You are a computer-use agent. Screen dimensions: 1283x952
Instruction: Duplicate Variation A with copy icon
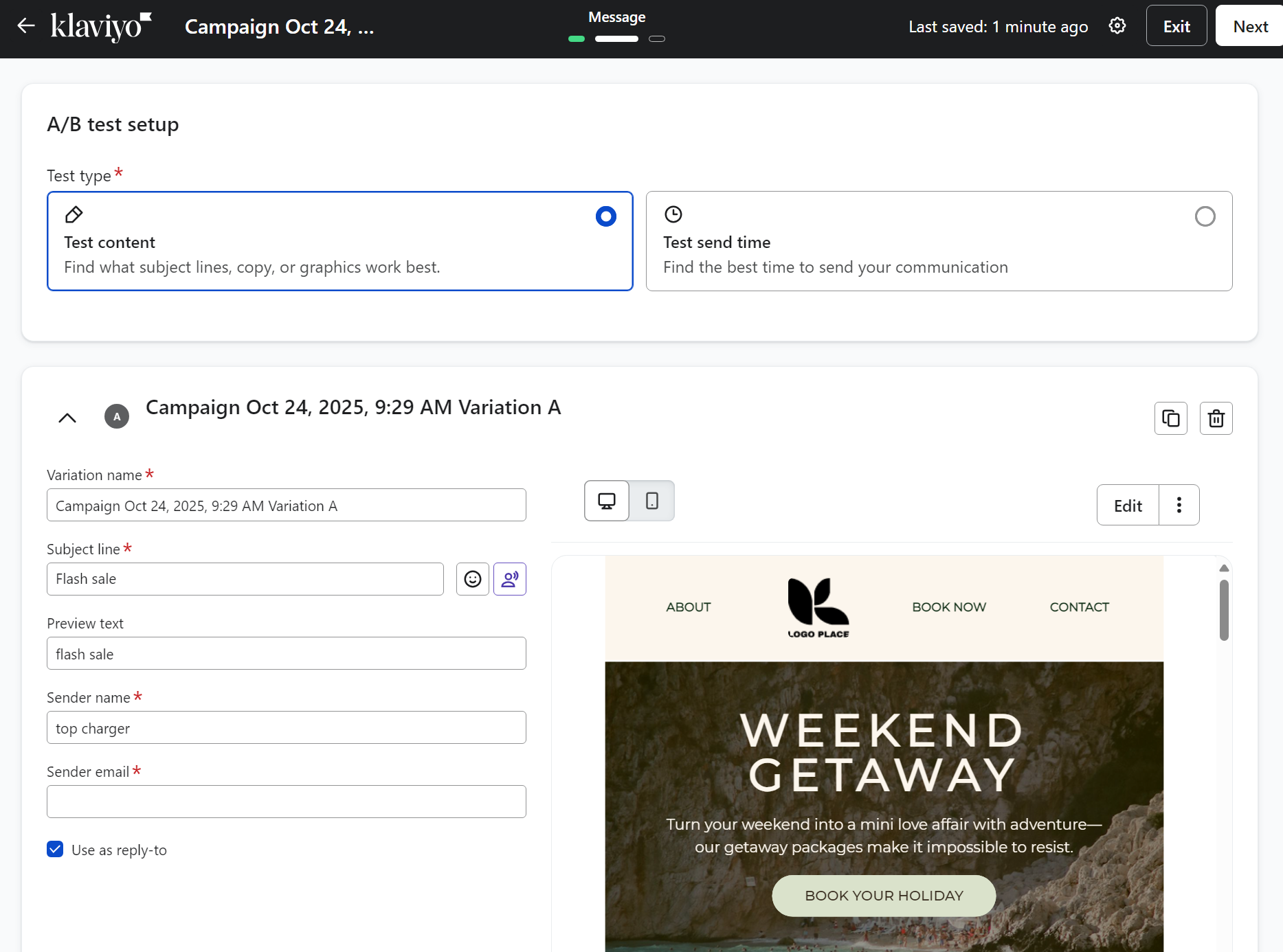(x=1170, y=418)
